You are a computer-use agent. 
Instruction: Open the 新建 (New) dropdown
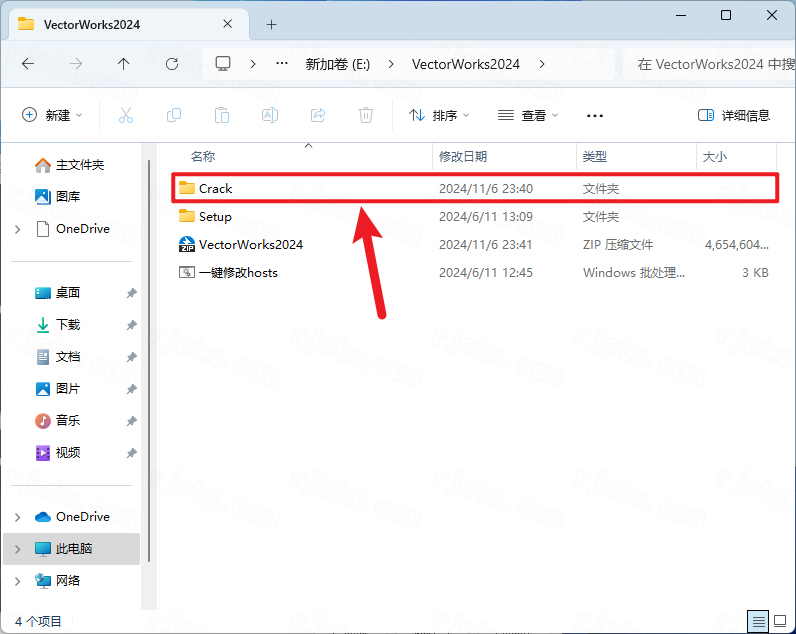coord(53,115)
